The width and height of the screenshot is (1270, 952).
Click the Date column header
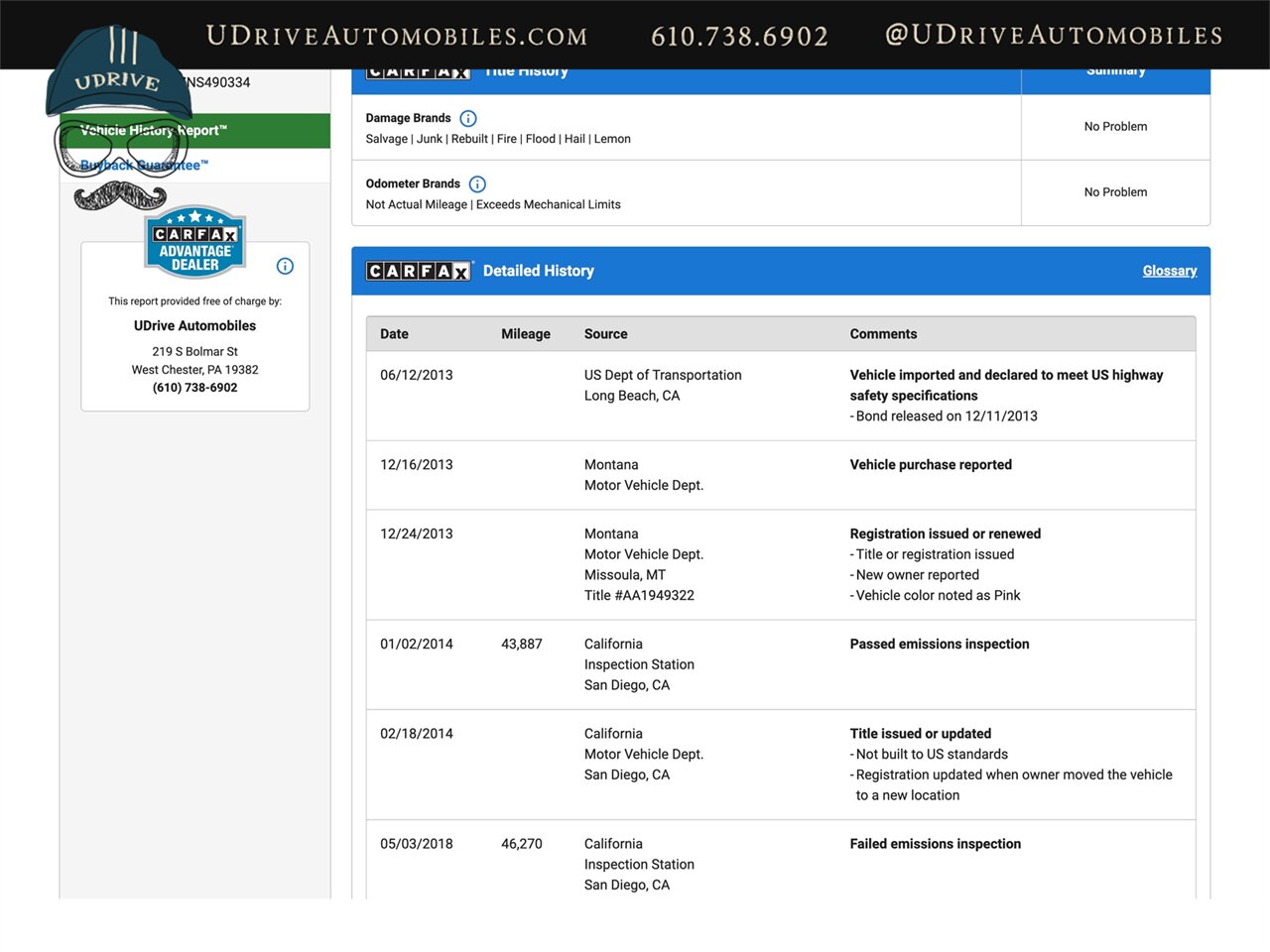tap(394, 334)
